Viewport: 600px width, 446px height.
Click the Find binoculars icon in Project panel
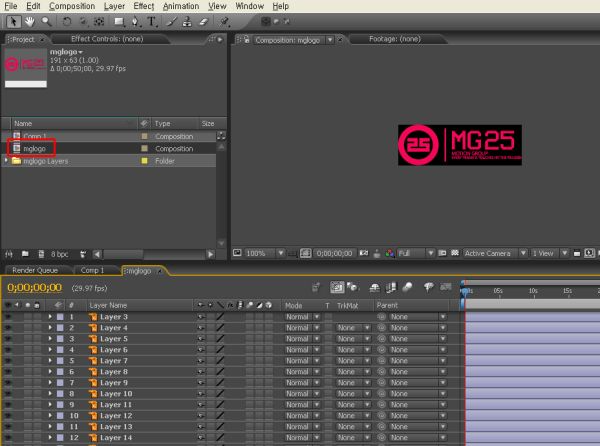[x=9, y=254]
